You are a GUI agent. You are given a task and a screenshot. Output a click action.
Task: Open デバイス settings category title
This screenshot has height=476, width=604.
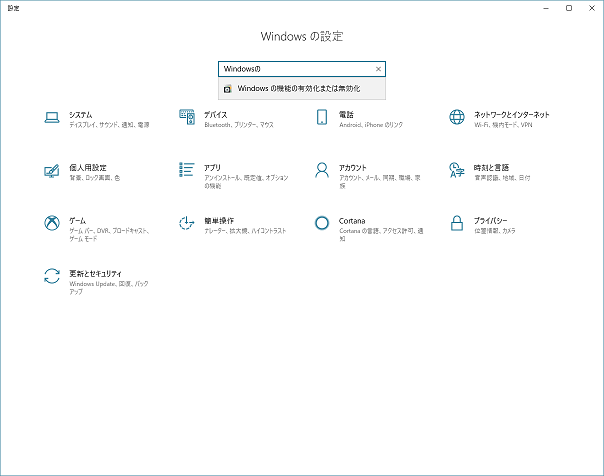point(215,115)
